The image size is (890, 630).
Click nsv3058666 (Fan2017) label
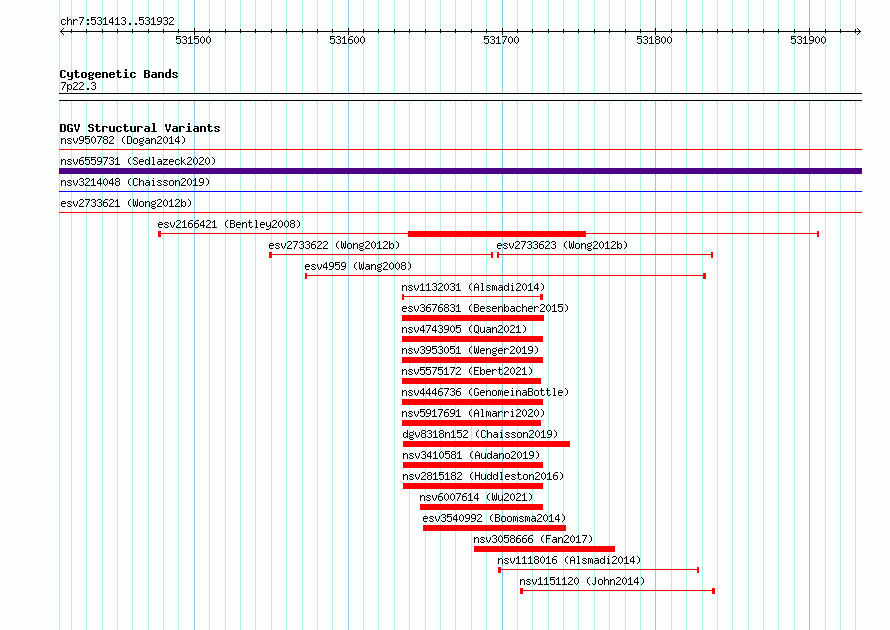(x=533, y=539)
